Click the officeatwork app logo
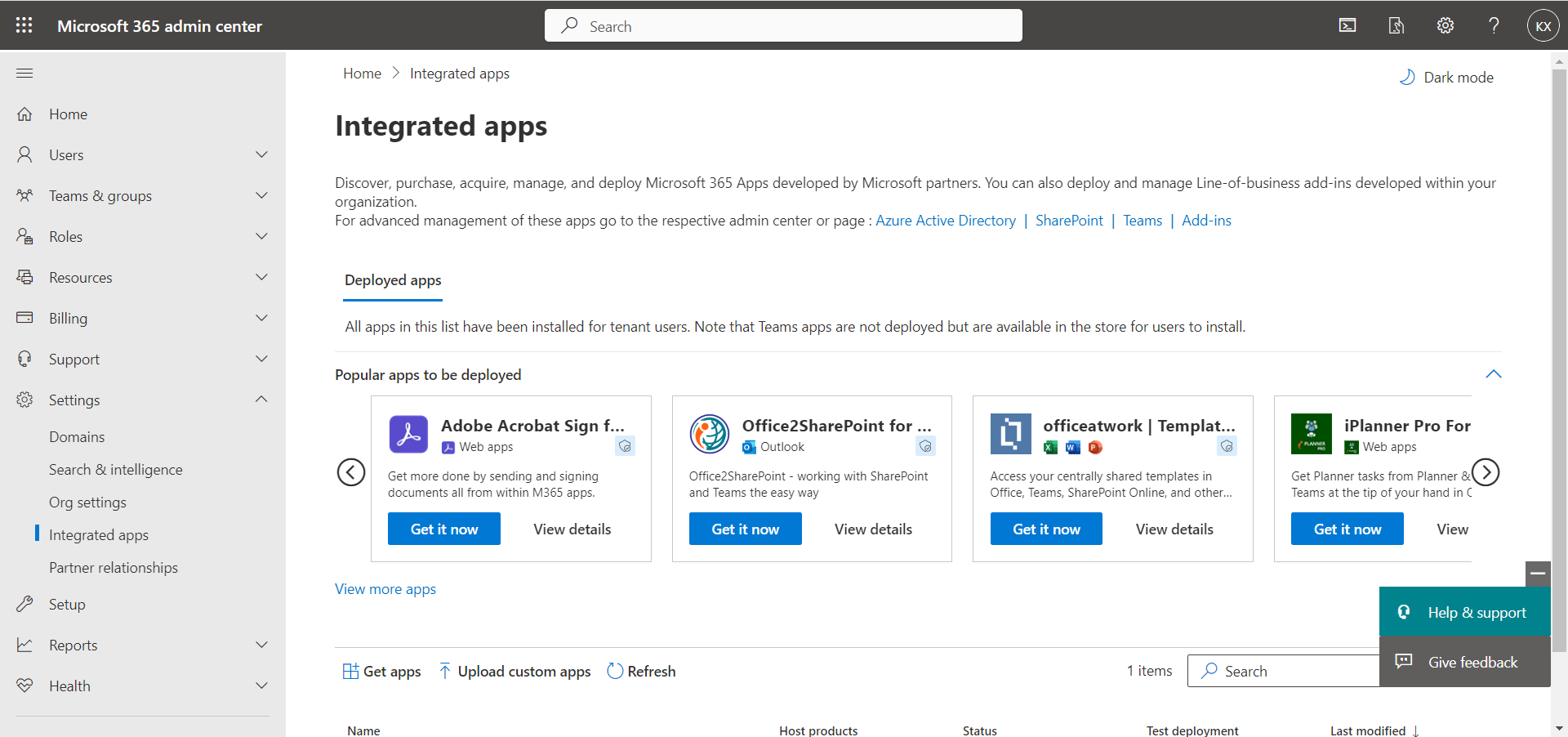Screen dimensions: 1568x737 tap(1010, 434)
